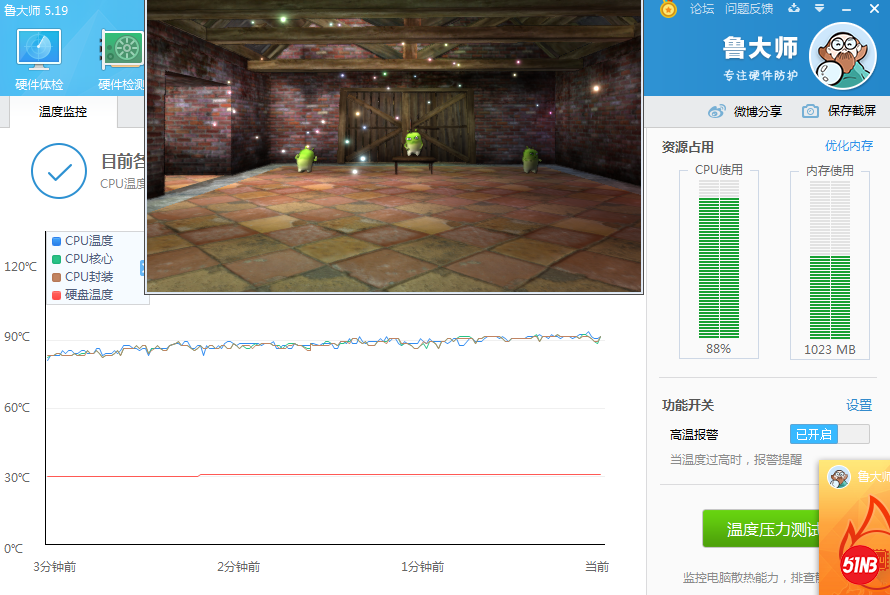Screen dimensions: 890x595
Task: Click the blue checkmark status circle
Action: click(59, 171)
